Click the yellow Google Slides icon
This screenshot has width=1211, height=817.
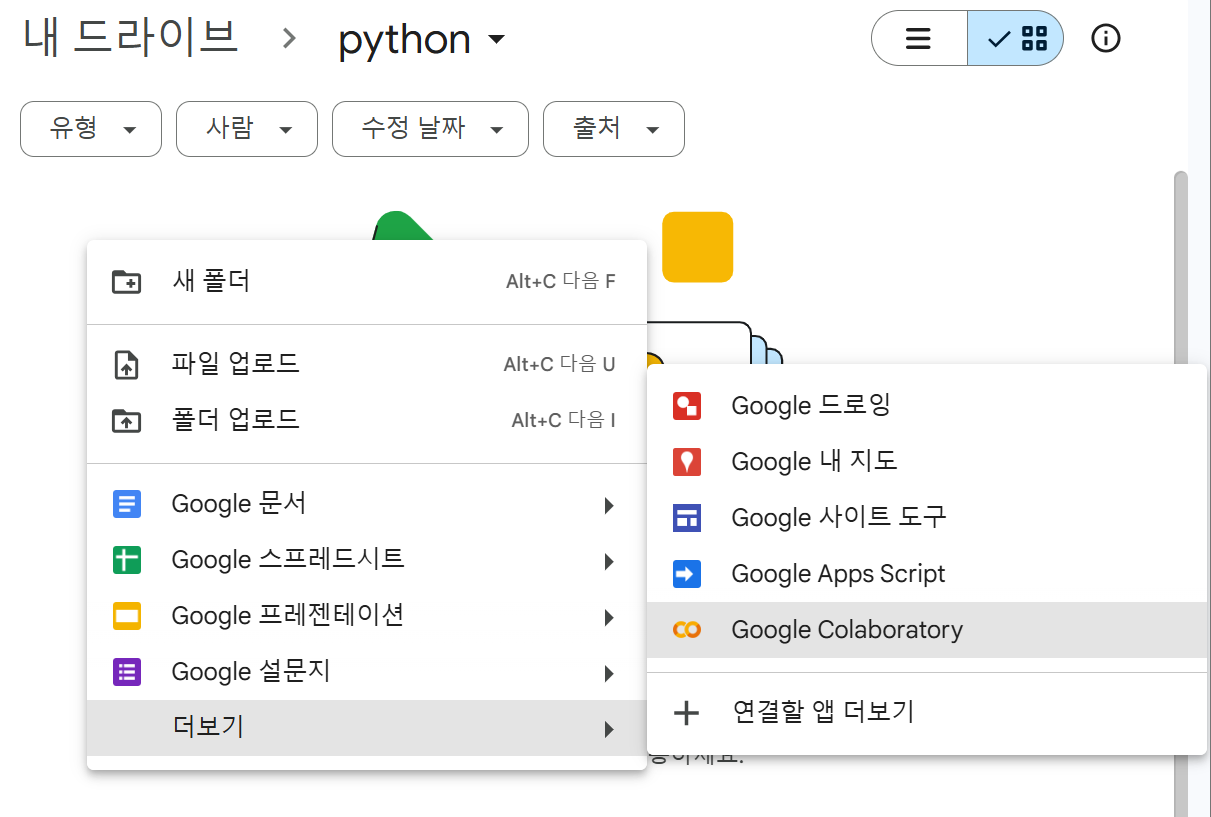[x=127, y=616]
